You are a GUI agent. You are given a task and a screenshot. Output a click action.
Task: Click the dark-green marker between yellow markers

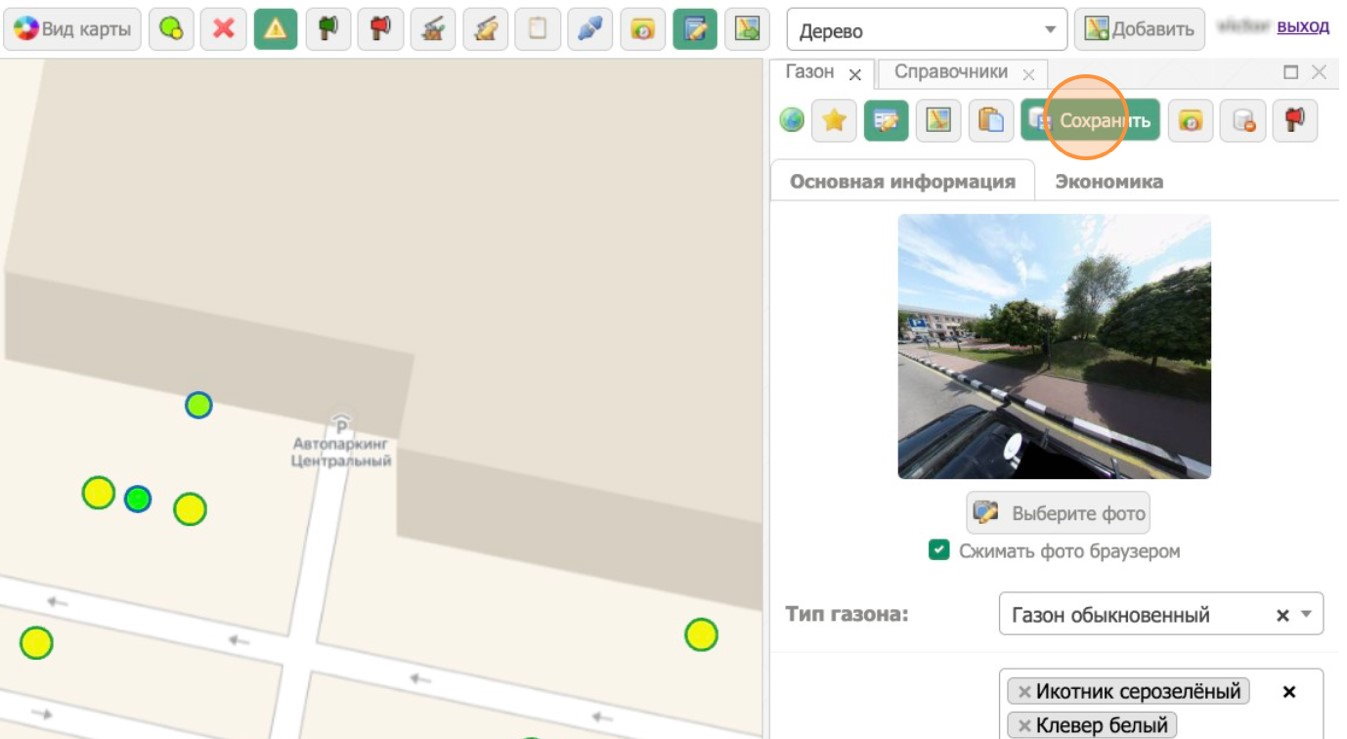[x=138, y=499]
